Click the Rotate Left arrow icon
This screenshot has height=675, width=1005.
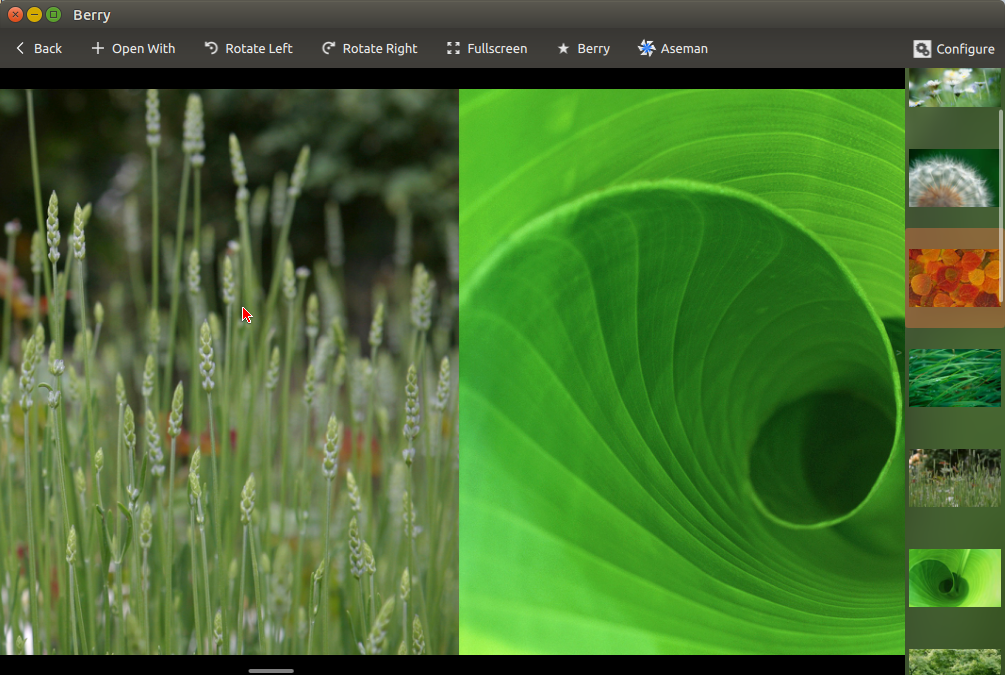[x=211, y=48]
